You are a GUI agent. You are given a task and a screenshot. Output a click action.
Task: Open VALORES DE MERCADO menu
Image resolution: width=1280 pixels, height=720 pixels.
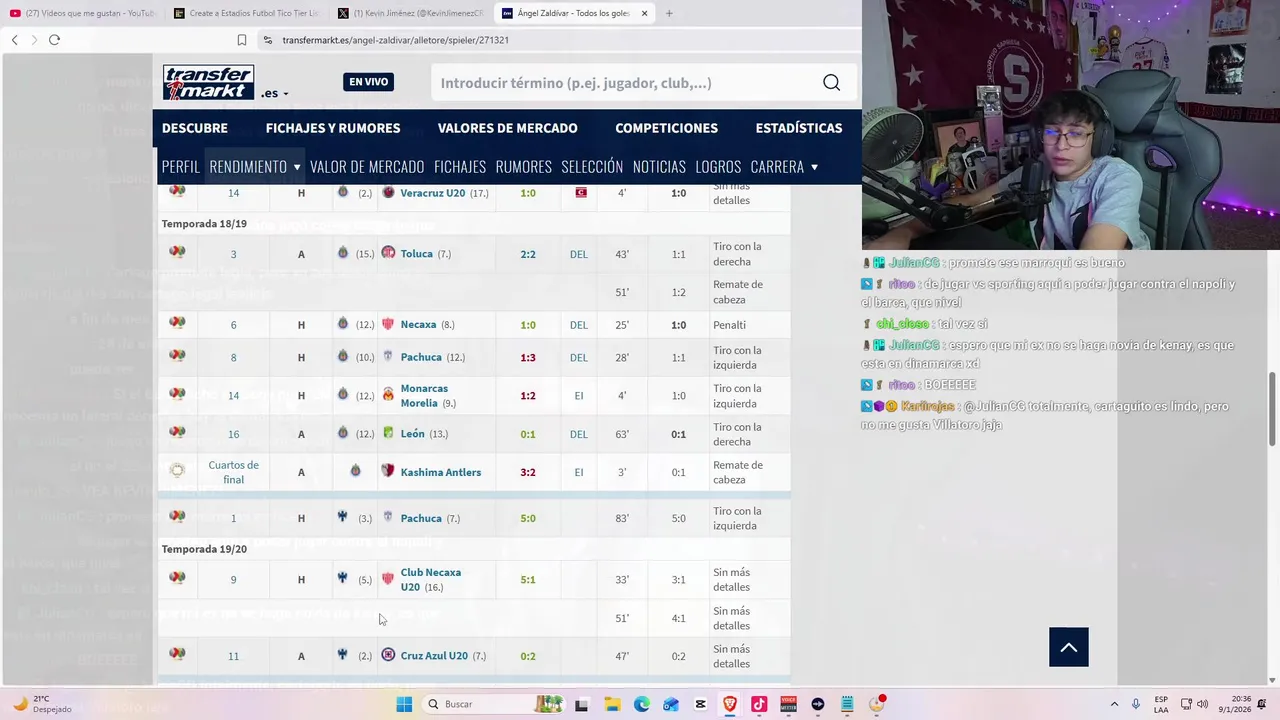click(x=507, y=128)
